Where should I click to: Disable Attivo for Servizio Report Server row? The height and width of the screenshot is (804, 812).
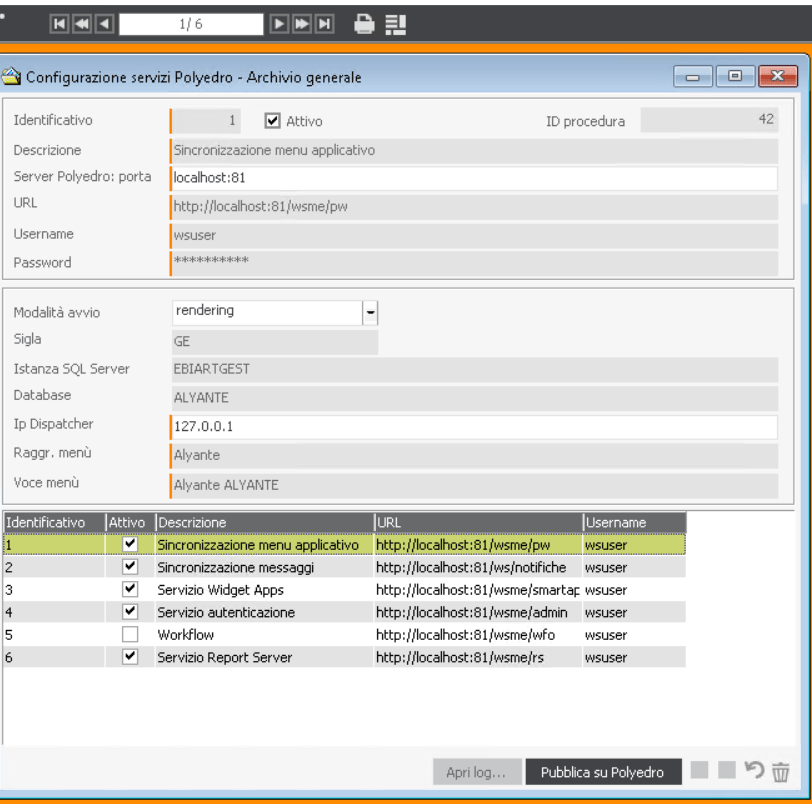pyautogui.click(x=129, y=657)
